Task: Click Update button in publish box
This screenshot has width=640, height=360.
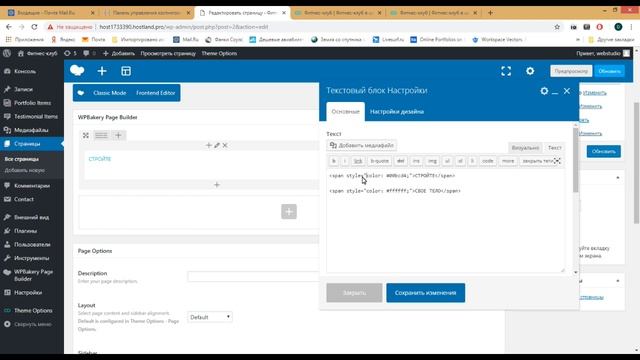Action: pyautogui.click(x=603, y=151)
